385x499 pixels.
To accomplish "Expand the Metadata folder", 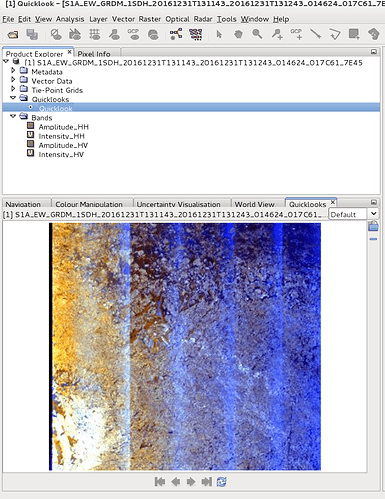I will pyautogui.click(x=13, y=71).
